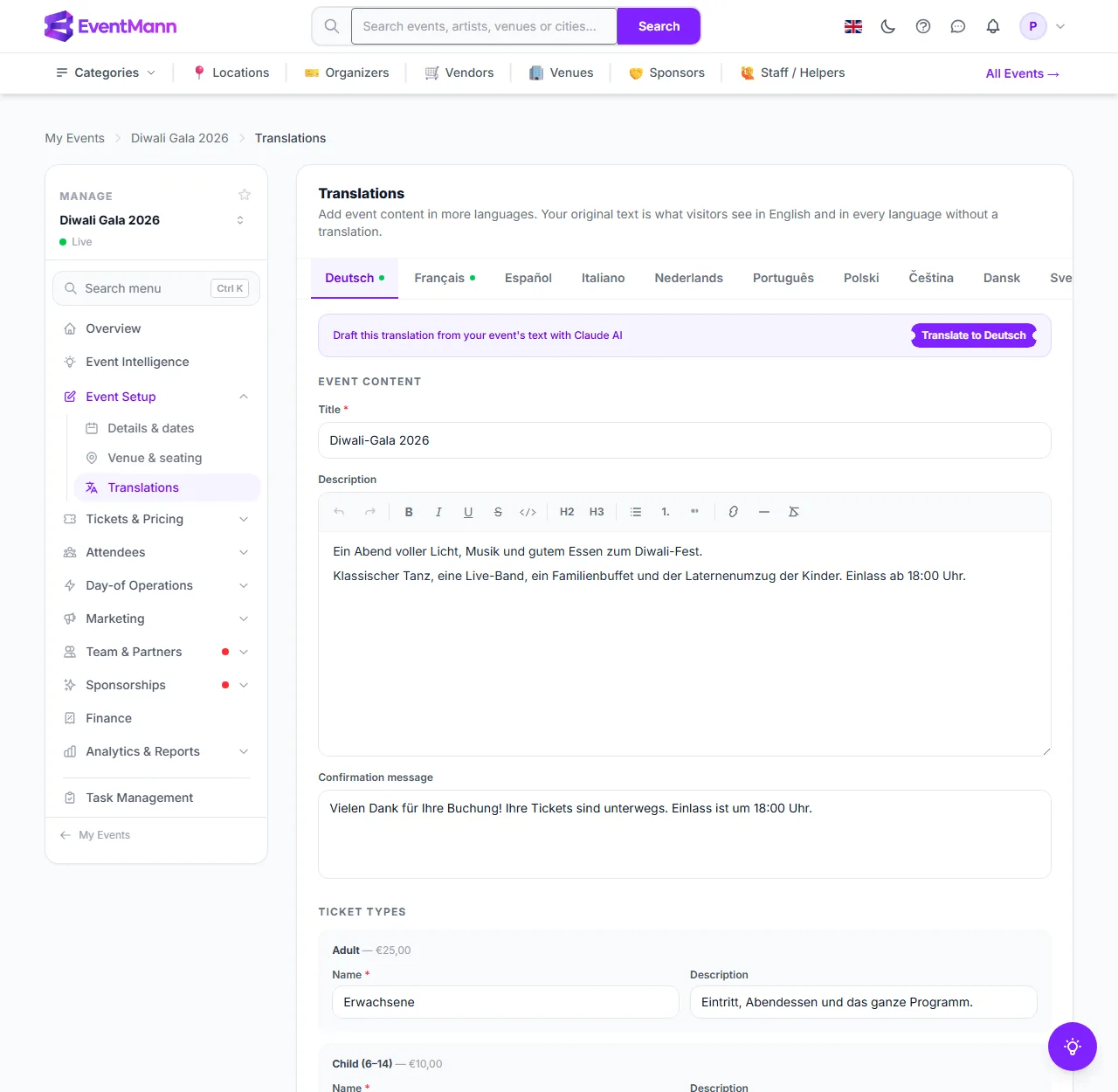
Task: Go to Diwali Gala 2026 breadcrumb
Action: point(180,138)
